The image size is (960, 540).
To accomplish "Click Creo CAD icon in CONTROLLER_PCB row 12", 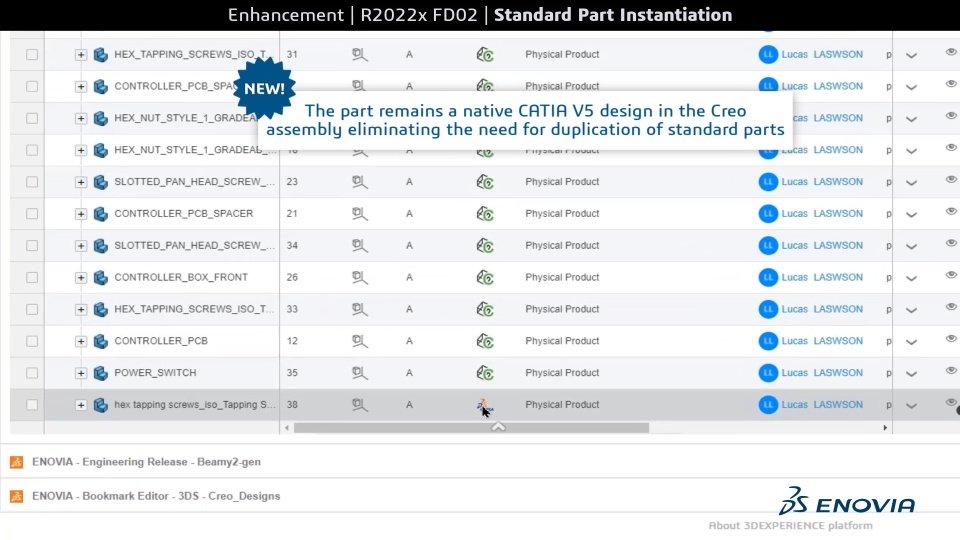I will [485, 341].
